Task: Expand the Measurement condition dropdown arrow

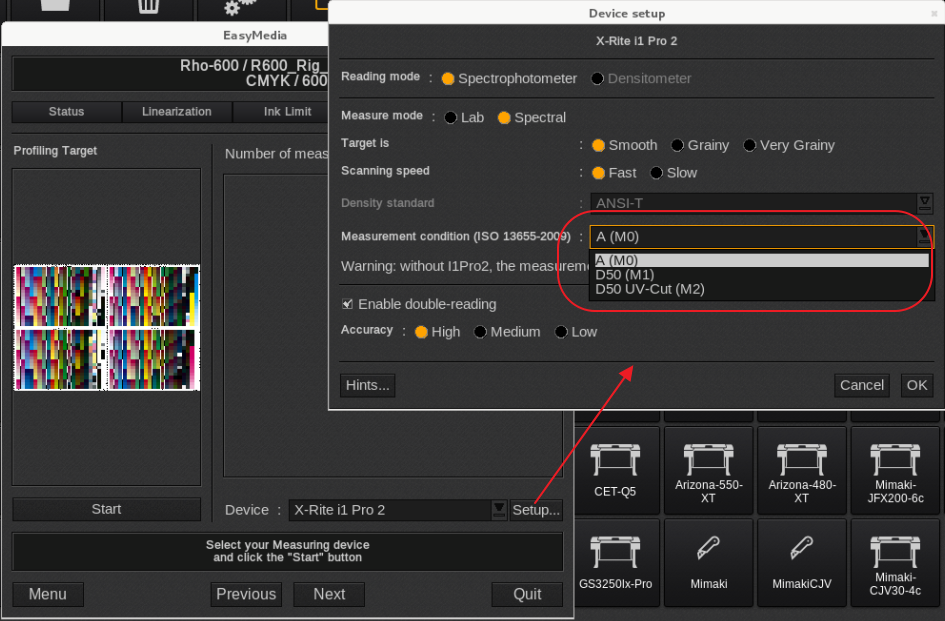Action: tap(925, 237)
